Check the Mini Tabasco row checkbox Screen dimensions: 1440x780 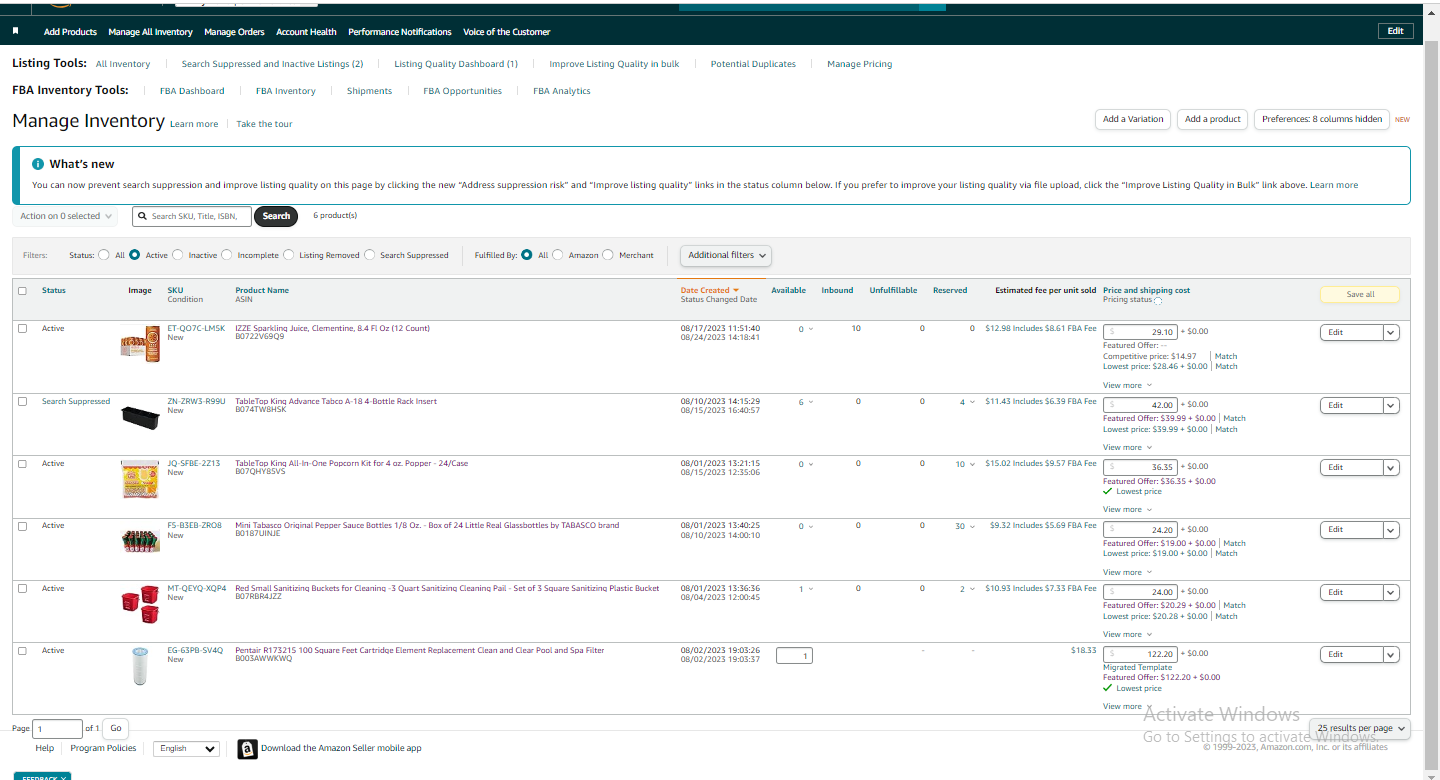[22, 526]
